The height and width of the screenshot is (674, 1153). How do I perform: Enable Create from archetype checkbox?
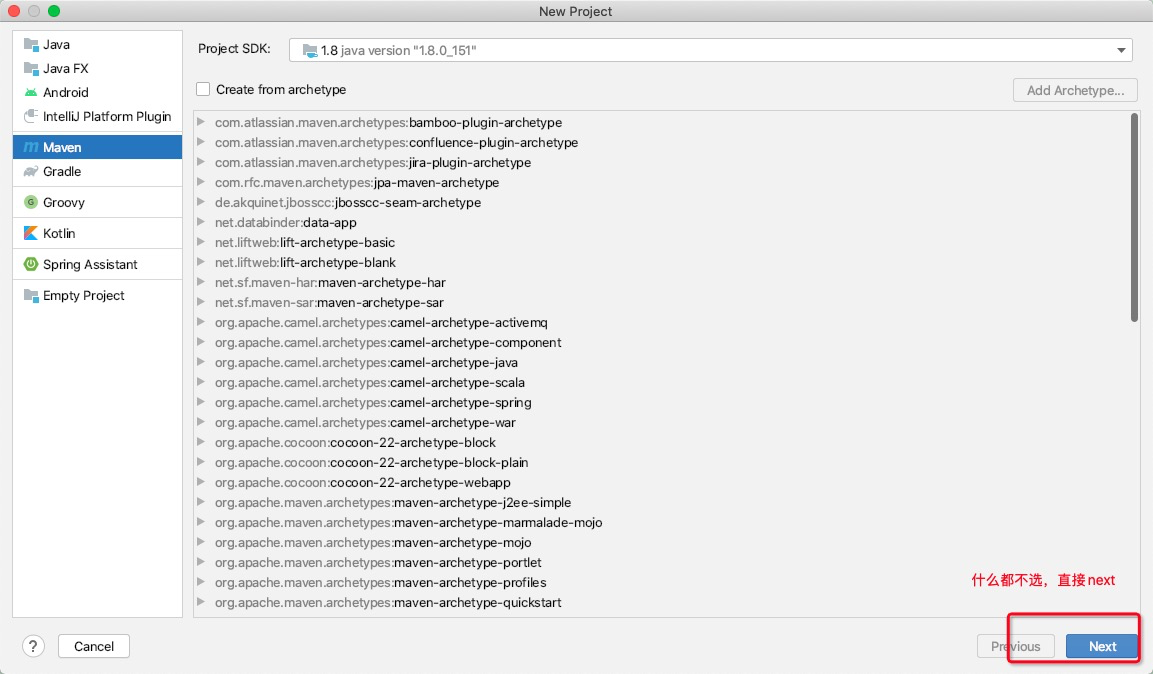tap(203, 90)
